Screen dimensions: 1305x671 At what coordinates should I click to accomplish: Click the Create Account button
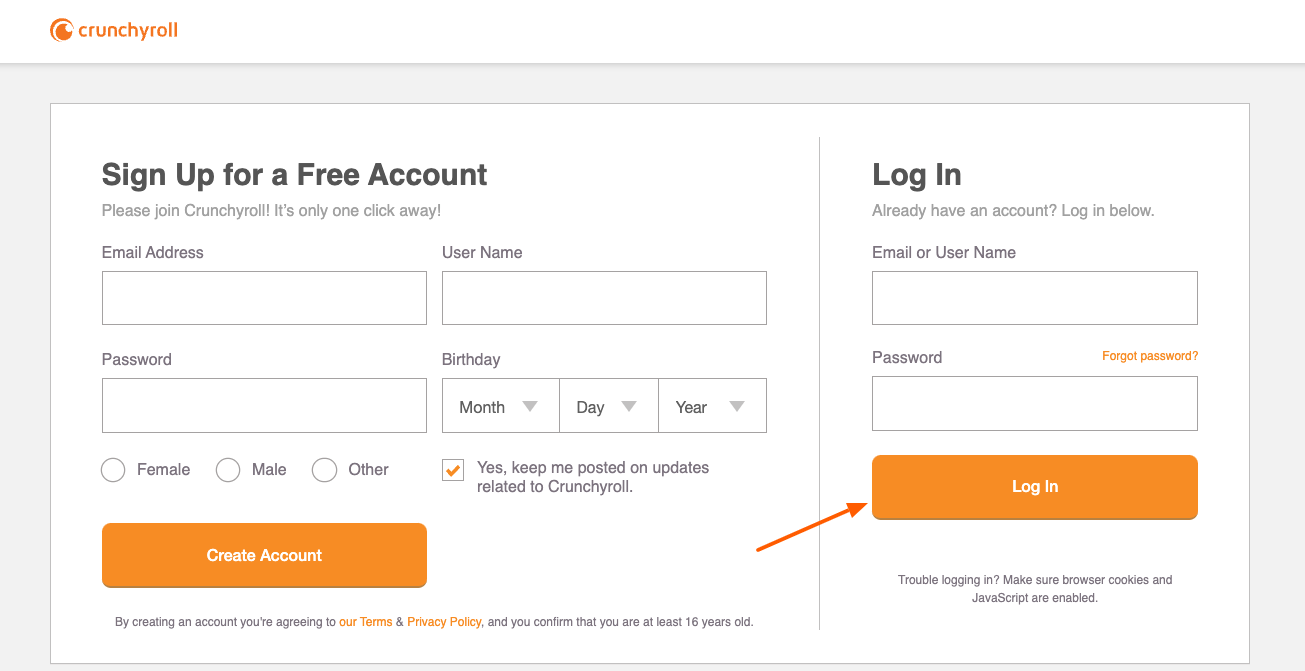click(264, 555)
